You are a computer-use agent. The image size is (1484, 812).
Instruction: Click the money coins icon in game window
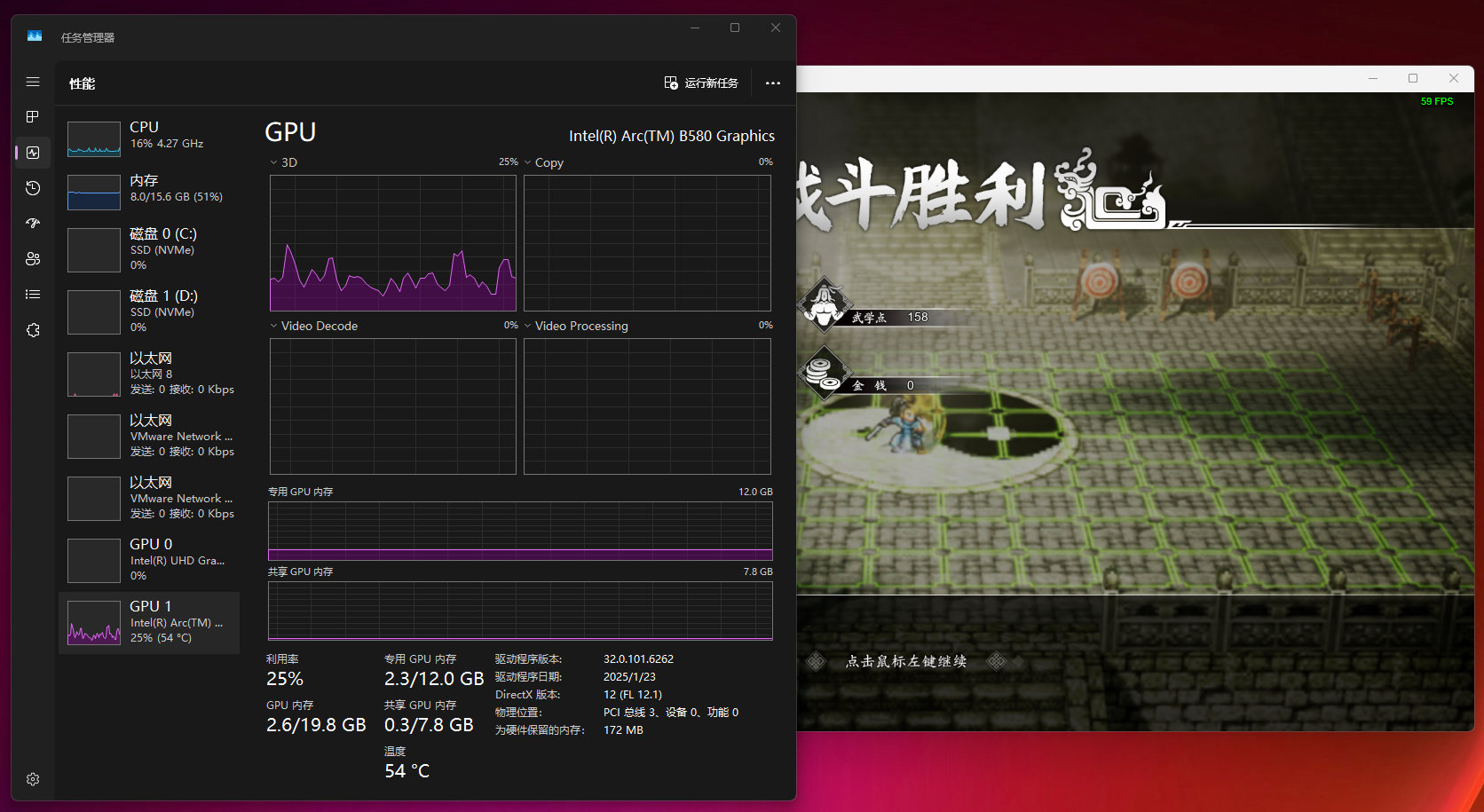[x=825, y=373]
